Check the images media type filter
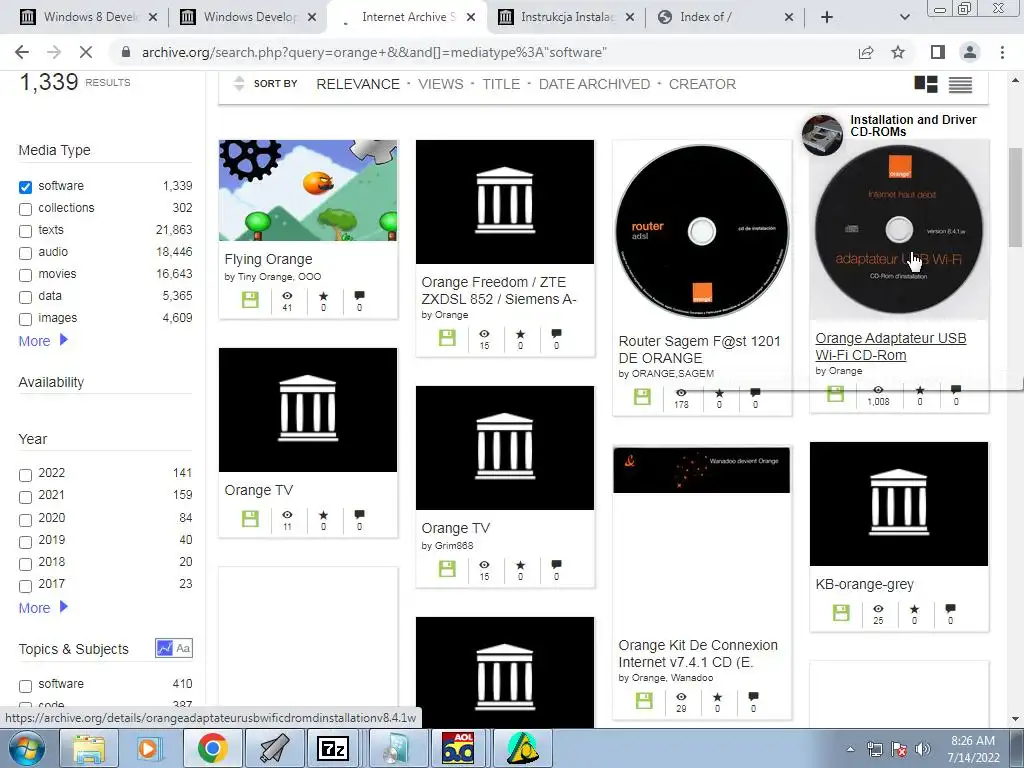This screenshot has height=768, width=1024. point(25,319)
